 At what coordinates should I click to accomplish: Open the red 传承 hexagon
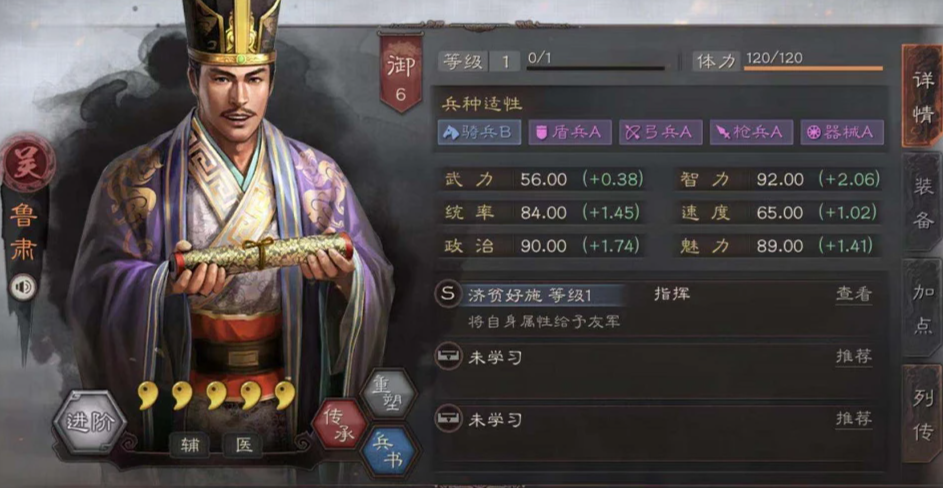tap(340, 424)
